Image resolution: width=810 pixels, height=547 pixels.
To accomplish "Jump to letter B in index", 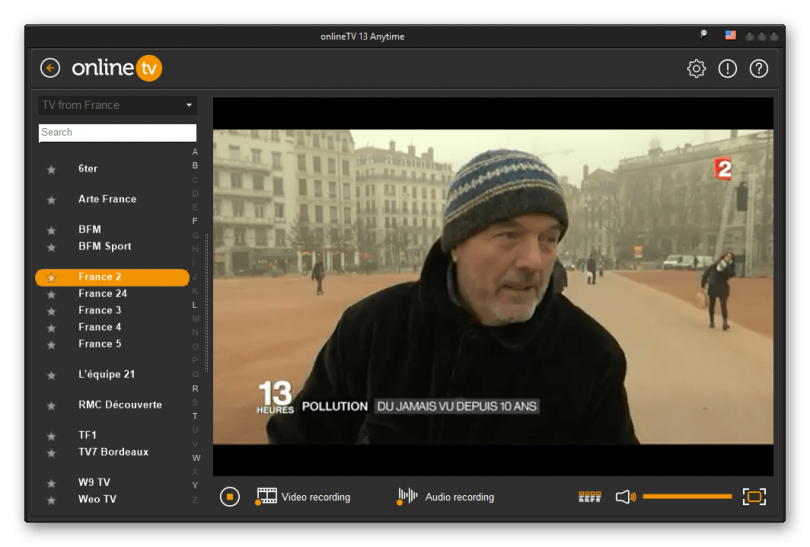I will [x=195, y=166].
